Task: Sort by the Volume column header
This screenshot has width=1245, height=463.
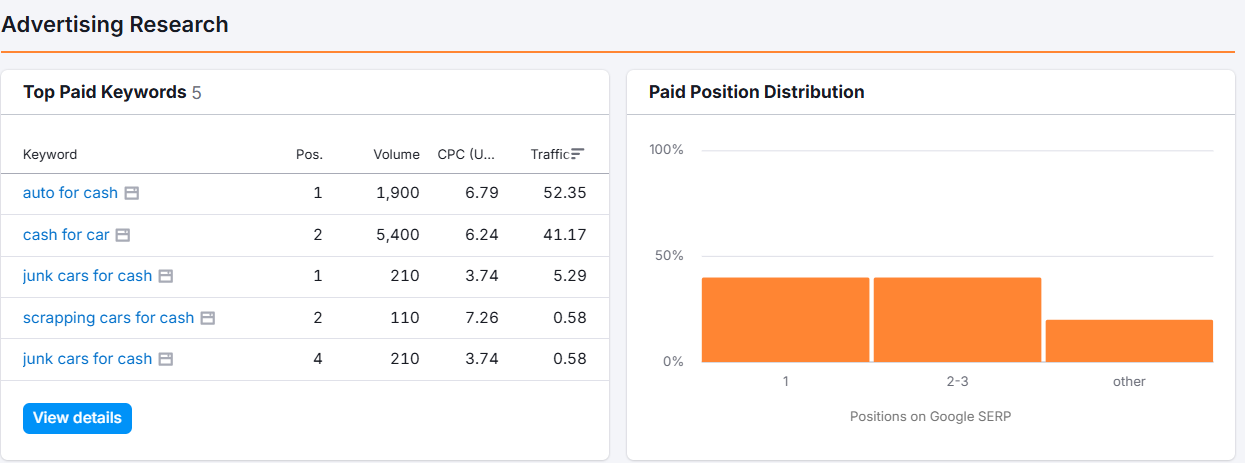Action: [396, 155]
